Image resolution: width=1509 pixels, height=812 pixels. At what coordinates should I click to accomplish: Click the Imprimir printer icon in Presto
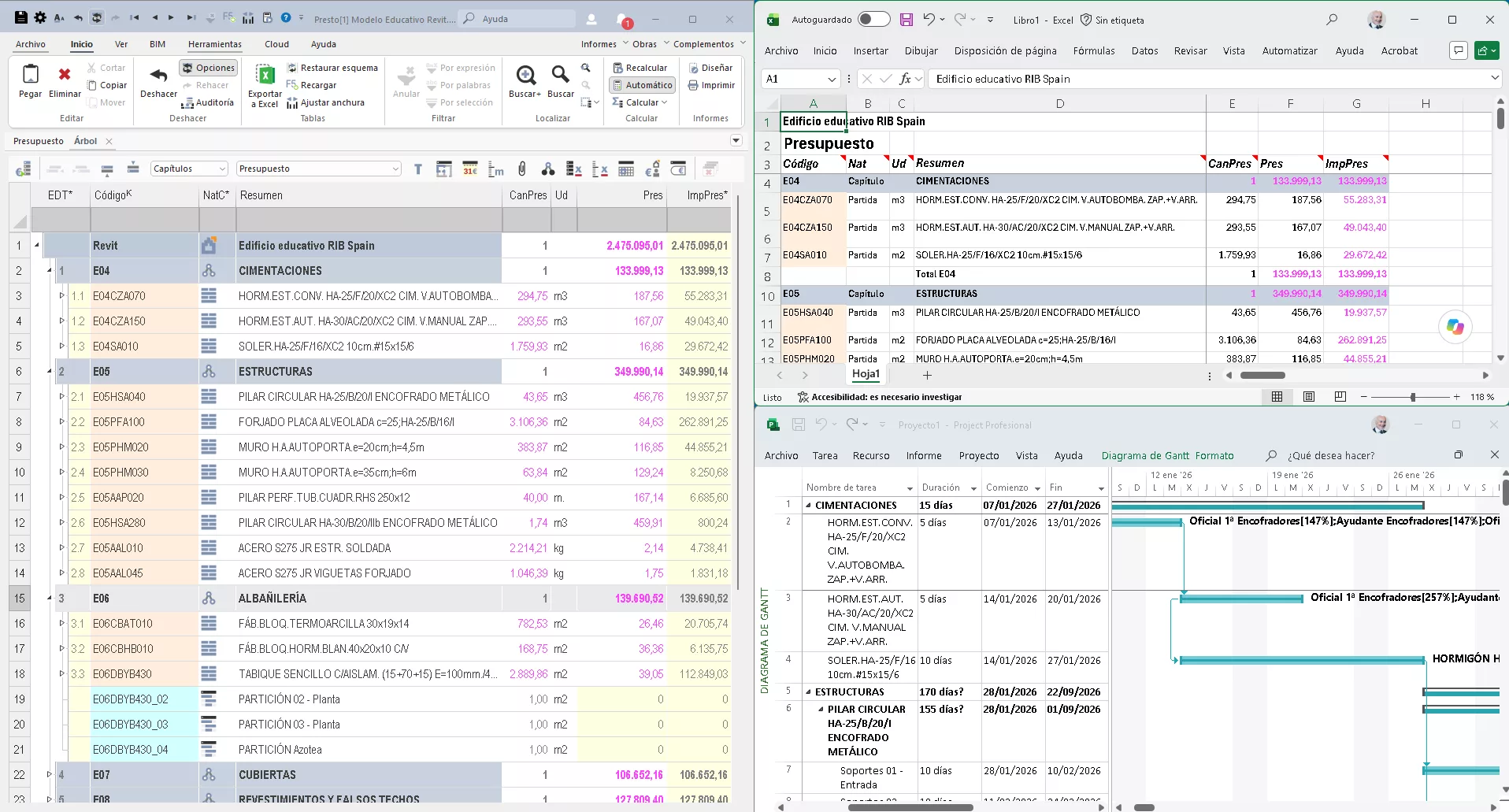pos(693,85)
